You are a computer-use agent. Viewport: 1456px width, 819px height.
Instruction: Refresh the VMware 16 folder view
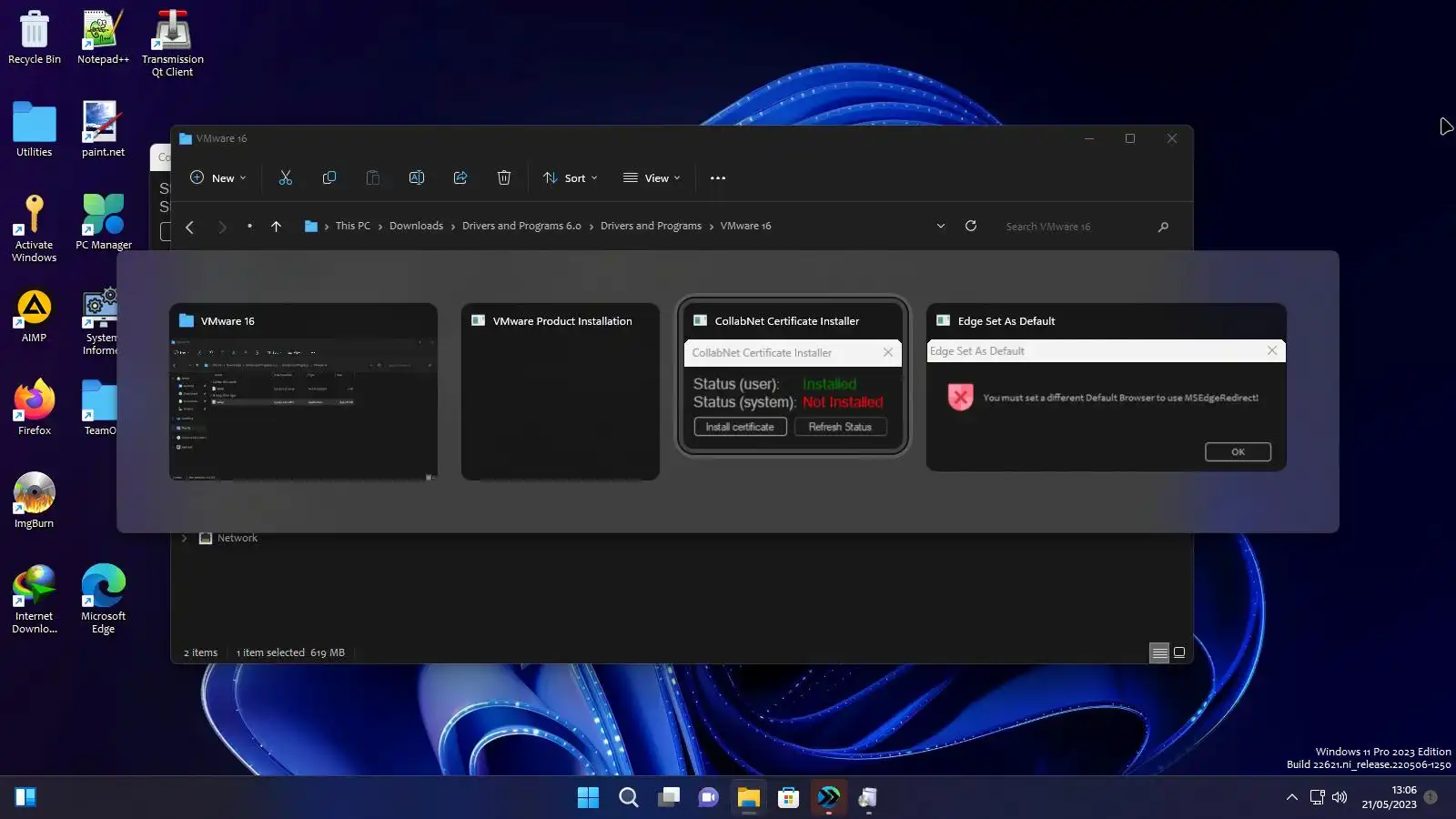[971, 226]
